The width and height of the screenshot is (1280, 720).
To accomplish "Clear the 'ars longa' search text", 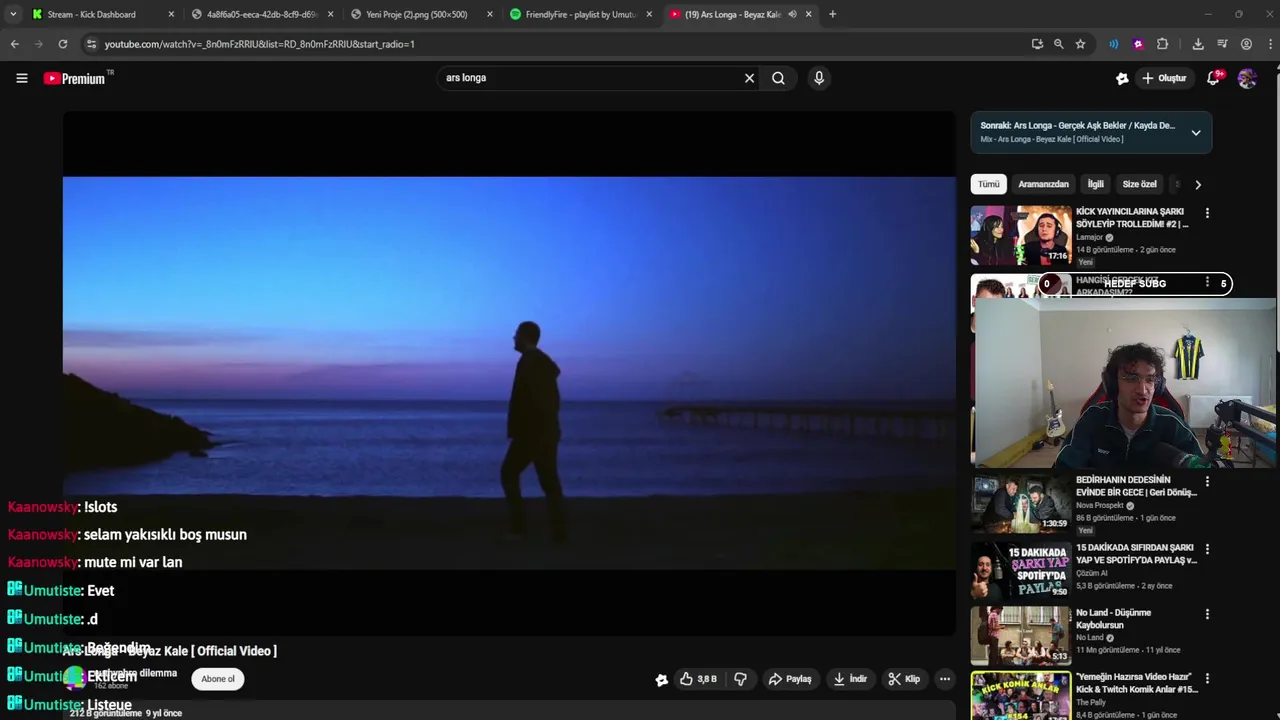I will [x=749, y=78].
